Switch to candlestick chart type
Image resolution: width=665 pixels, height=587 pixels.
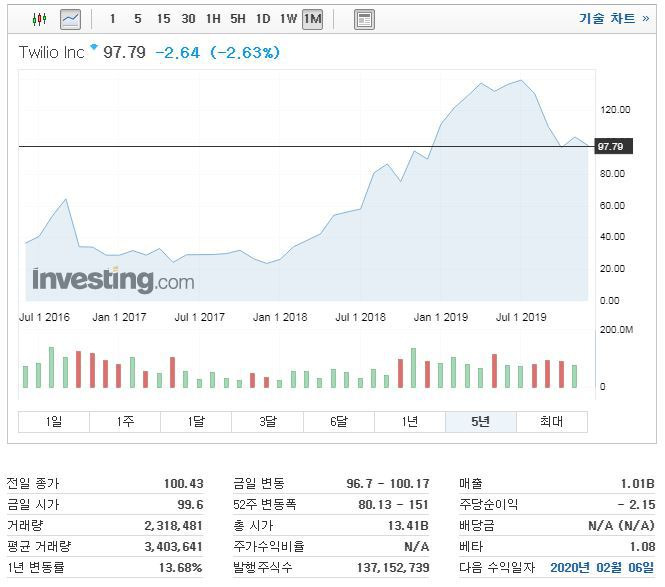click(x=39, y=19)
